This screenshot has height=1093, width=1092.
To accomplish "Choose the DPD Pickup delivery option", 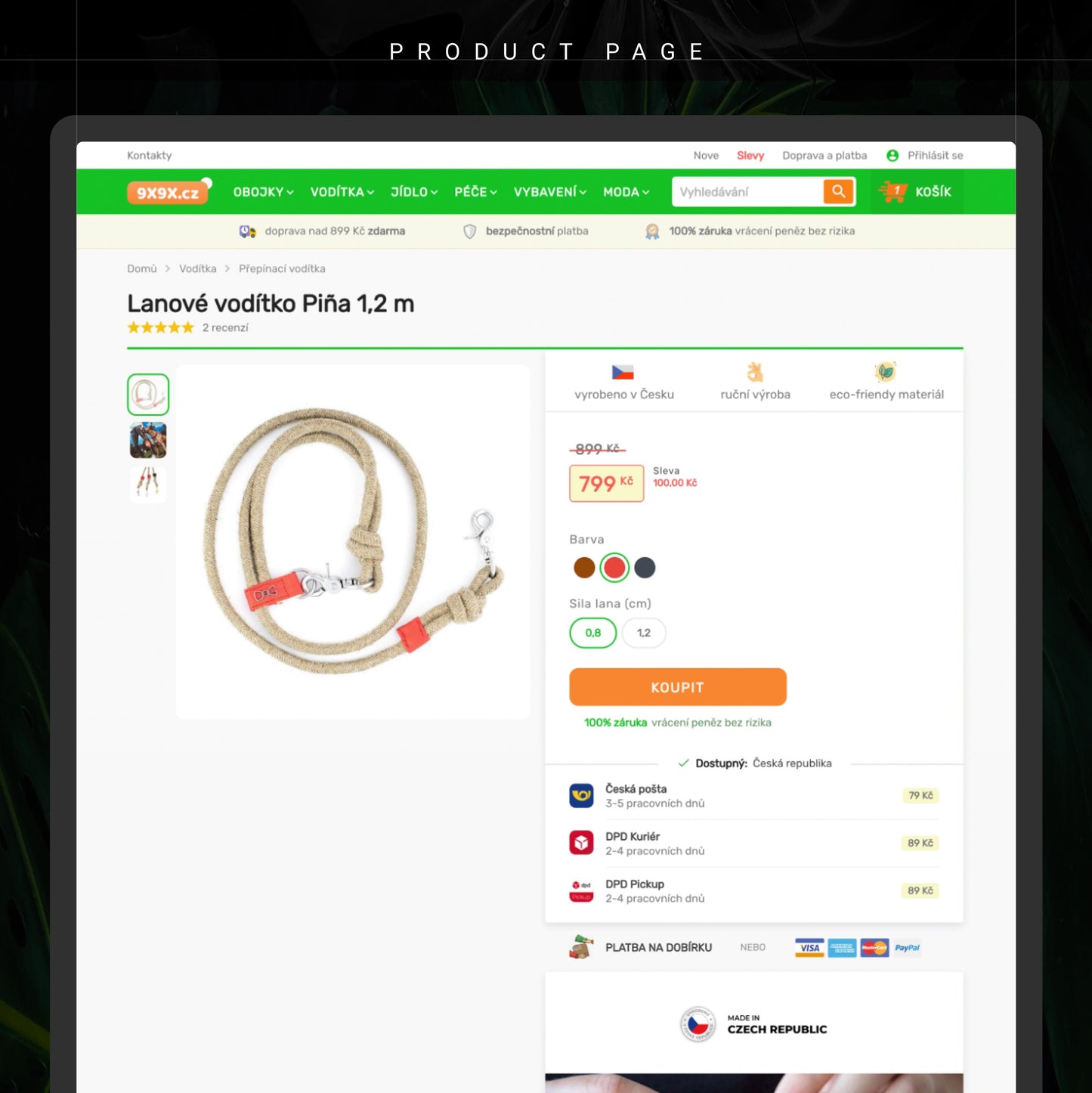I will click(x=753, y=890).
